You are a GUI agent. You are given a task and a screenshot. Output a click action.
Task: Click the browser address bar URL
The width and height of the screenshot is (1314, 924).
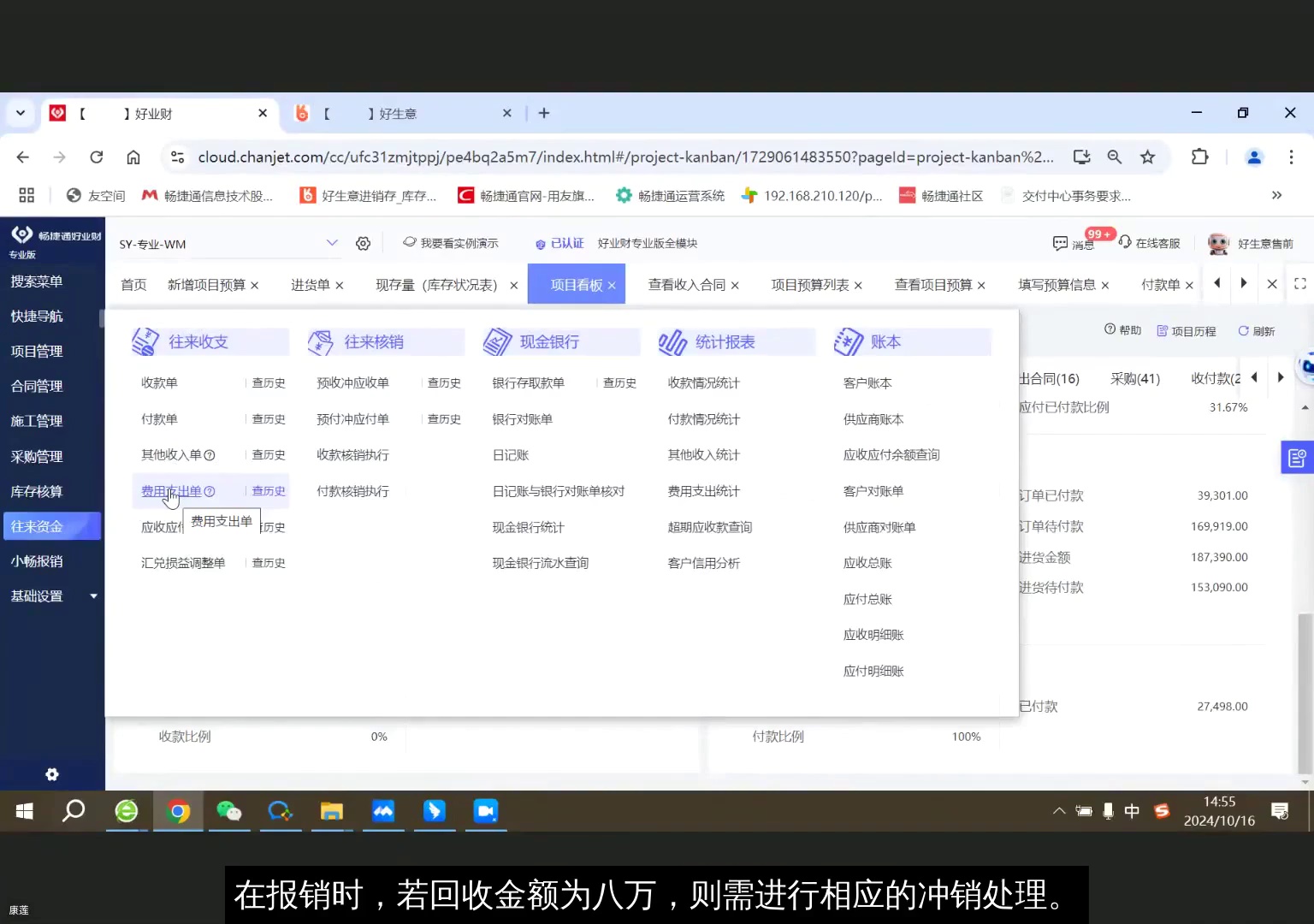coord(599,157)
